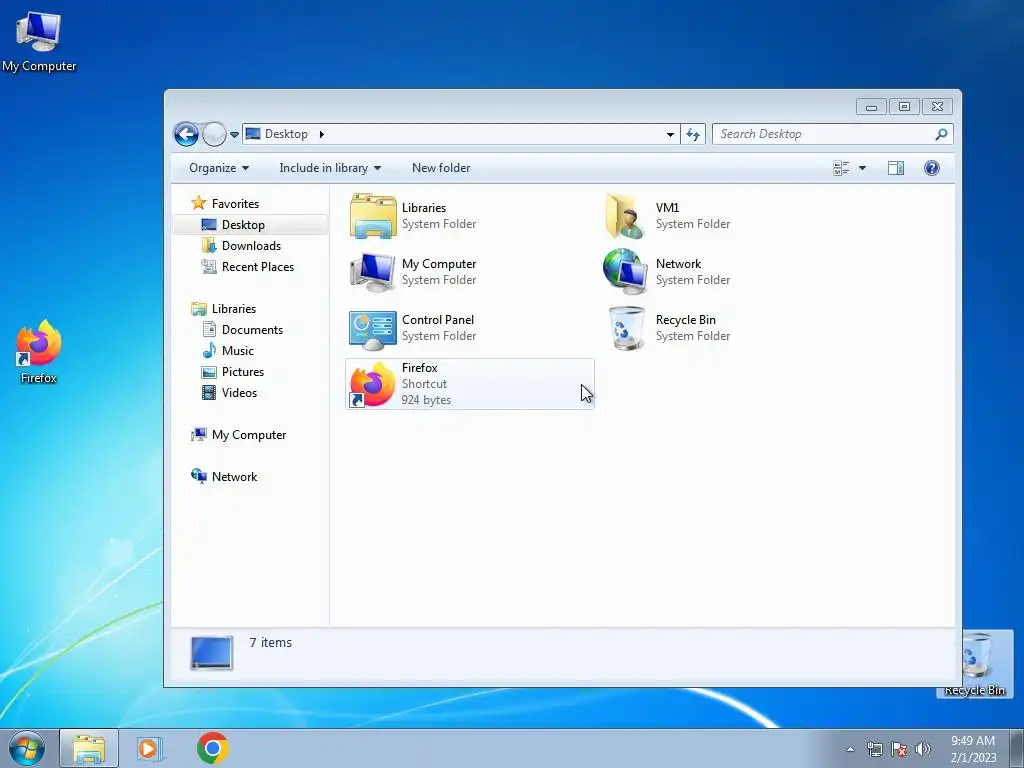Open Explorer Help question mark

coord(932,168)
